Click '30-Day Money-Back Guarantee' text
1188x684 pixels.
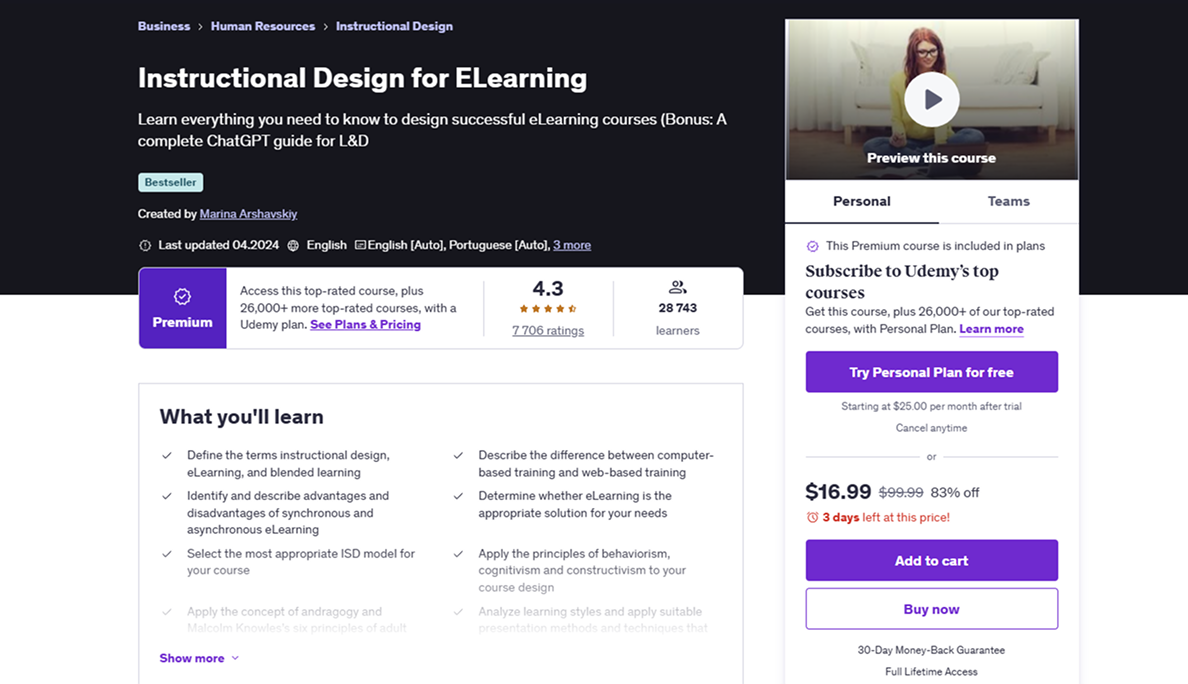tap(931, 650)
